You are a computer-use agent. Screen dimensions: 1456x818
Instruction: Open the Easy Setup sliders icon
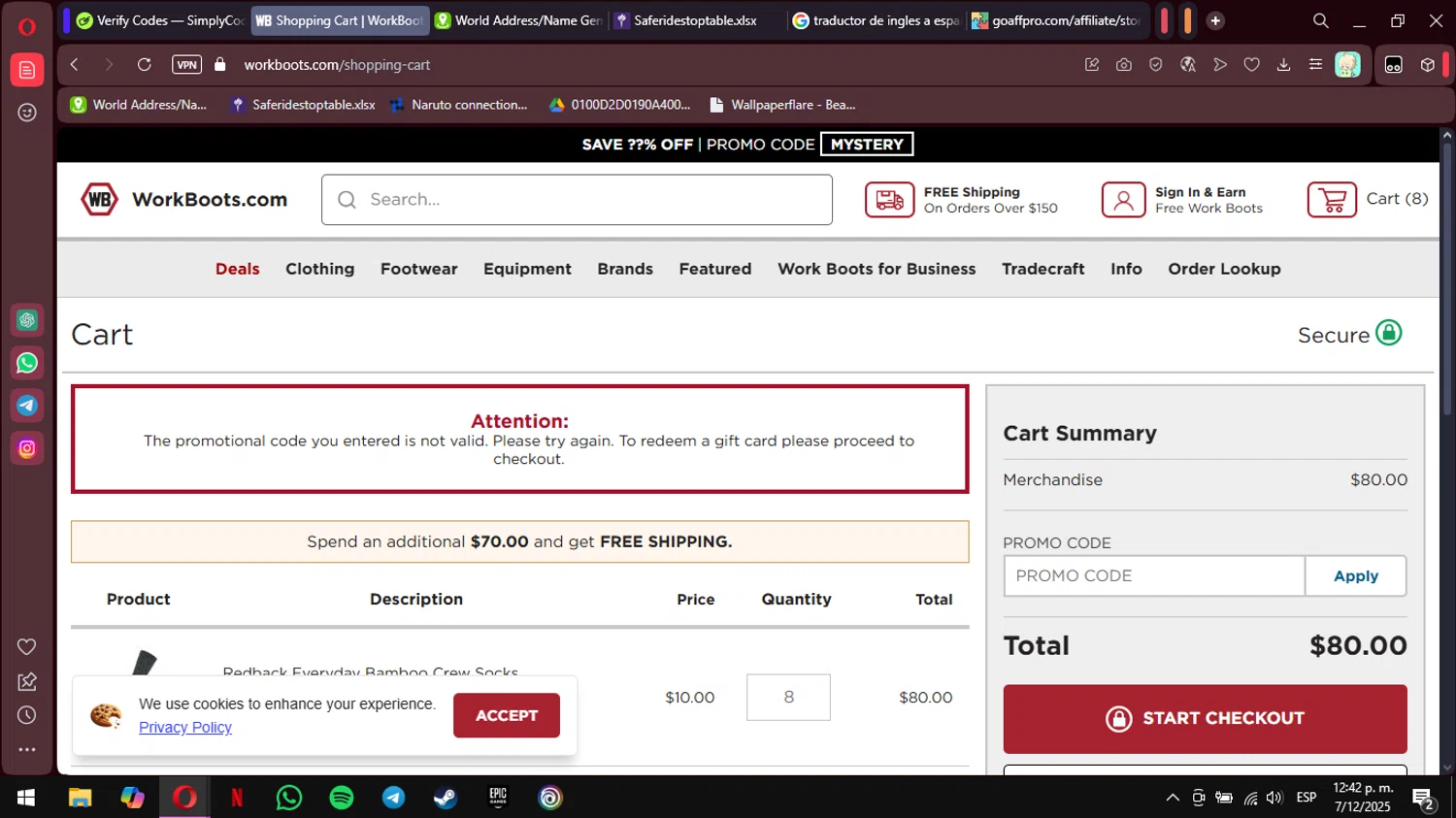click(1315, 65)
